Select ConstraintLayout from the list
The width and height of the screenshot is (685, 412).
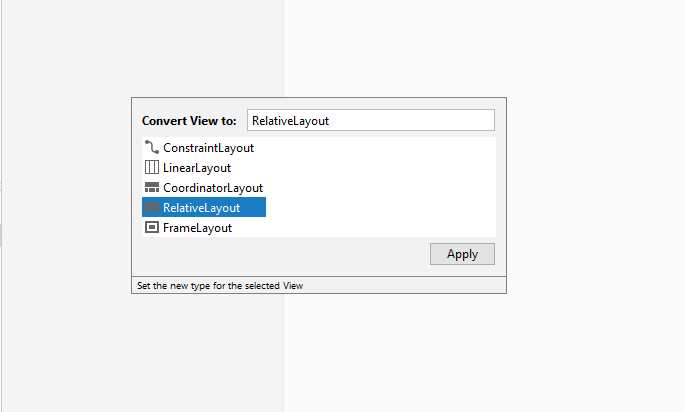click(208, 148)
